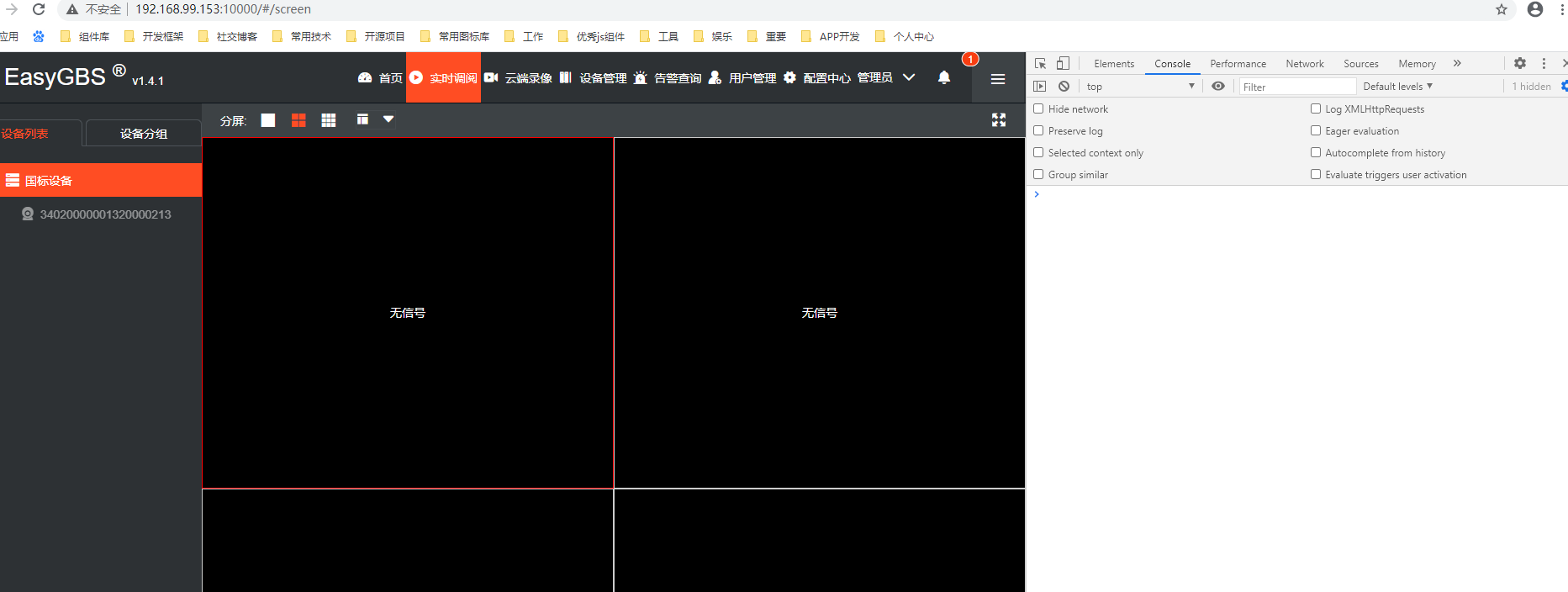Open the top context dropdown

(1140, 86)
